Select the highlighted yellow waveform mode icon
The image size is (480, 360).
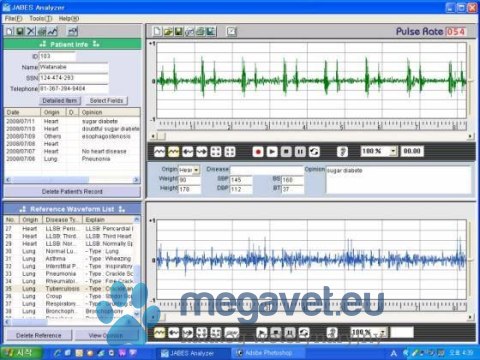click(x=174, y=152)
